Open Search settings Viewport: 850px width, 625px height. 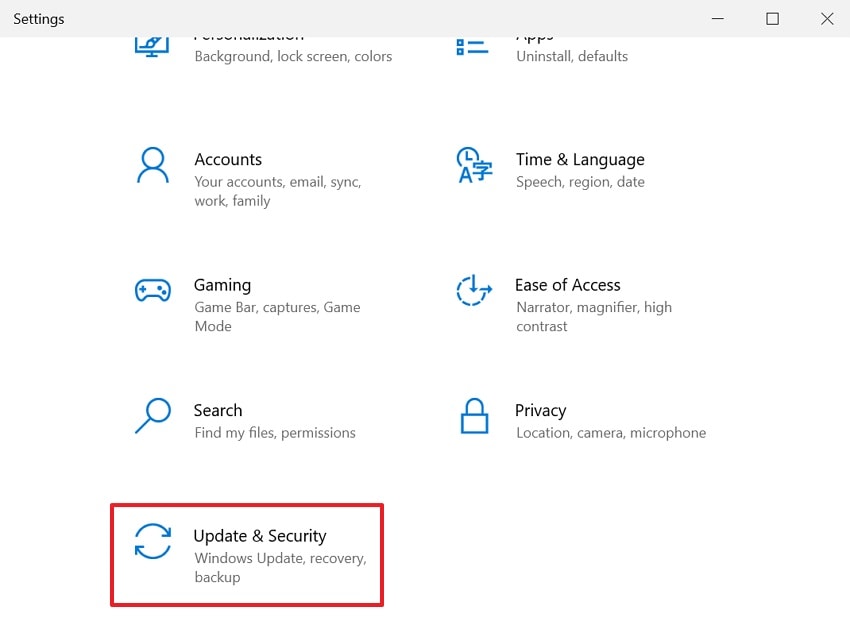click(x=218, y=410)
